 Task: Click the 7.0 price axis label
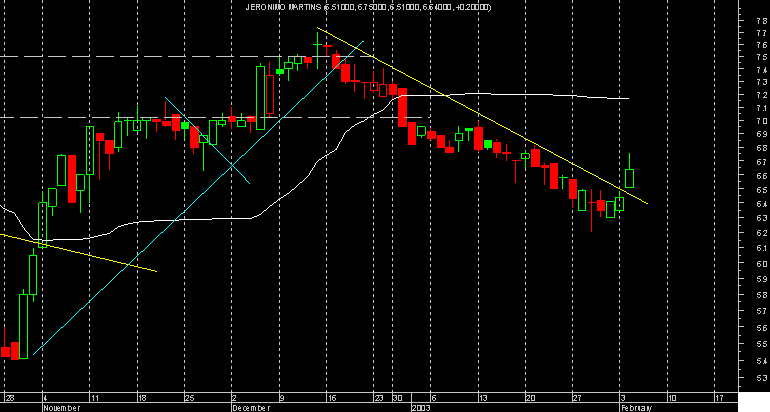(761, 121)
